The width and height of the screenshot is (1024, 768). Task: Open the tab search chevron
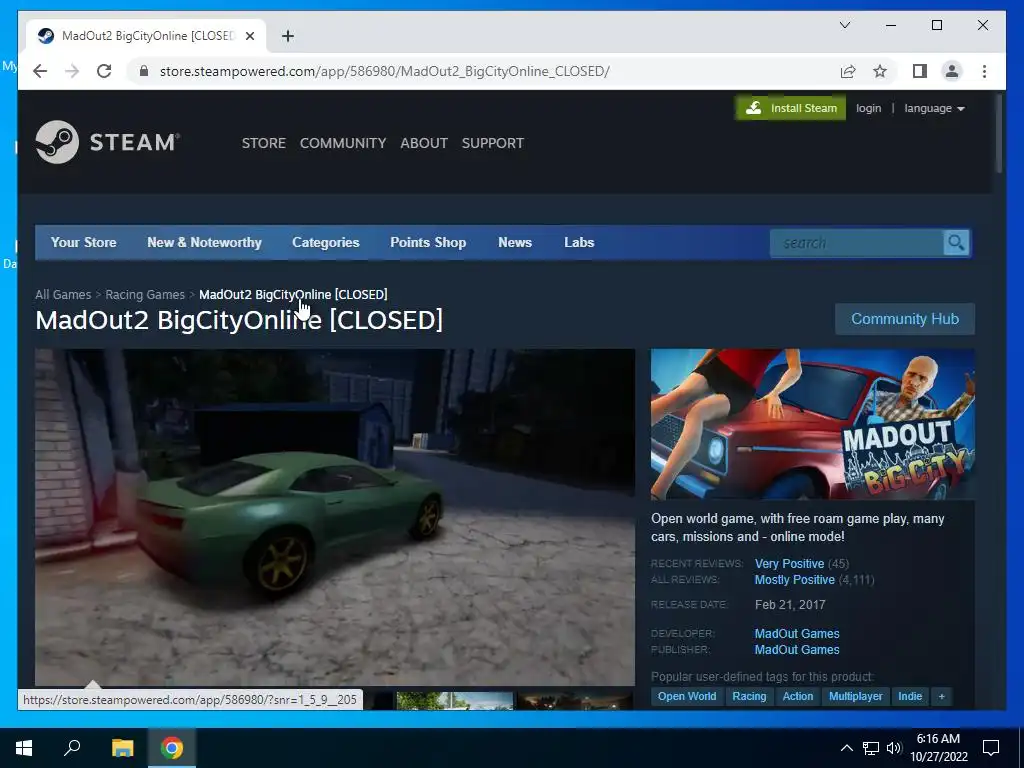click(844, 25)
